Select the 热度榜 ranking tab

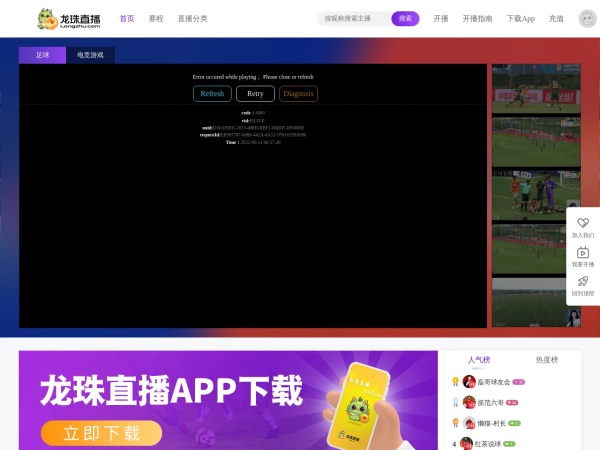pos(547,360)
